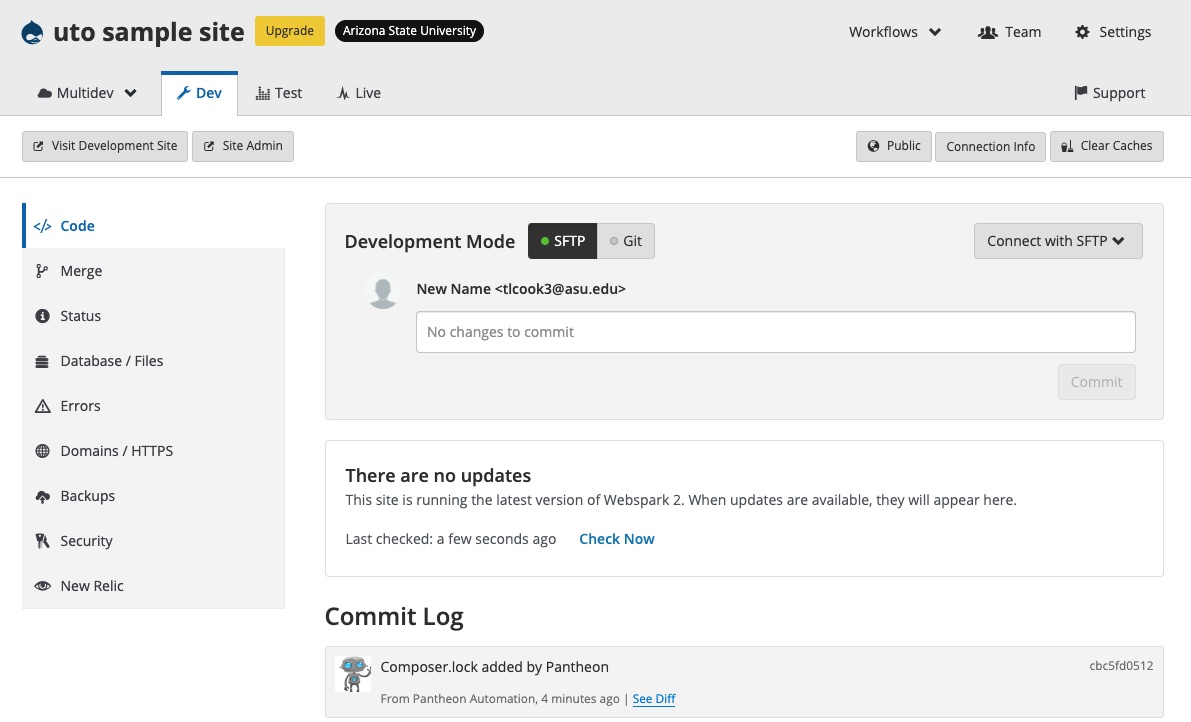Click the yellow Upgrade button

click(x=289, y=31)
